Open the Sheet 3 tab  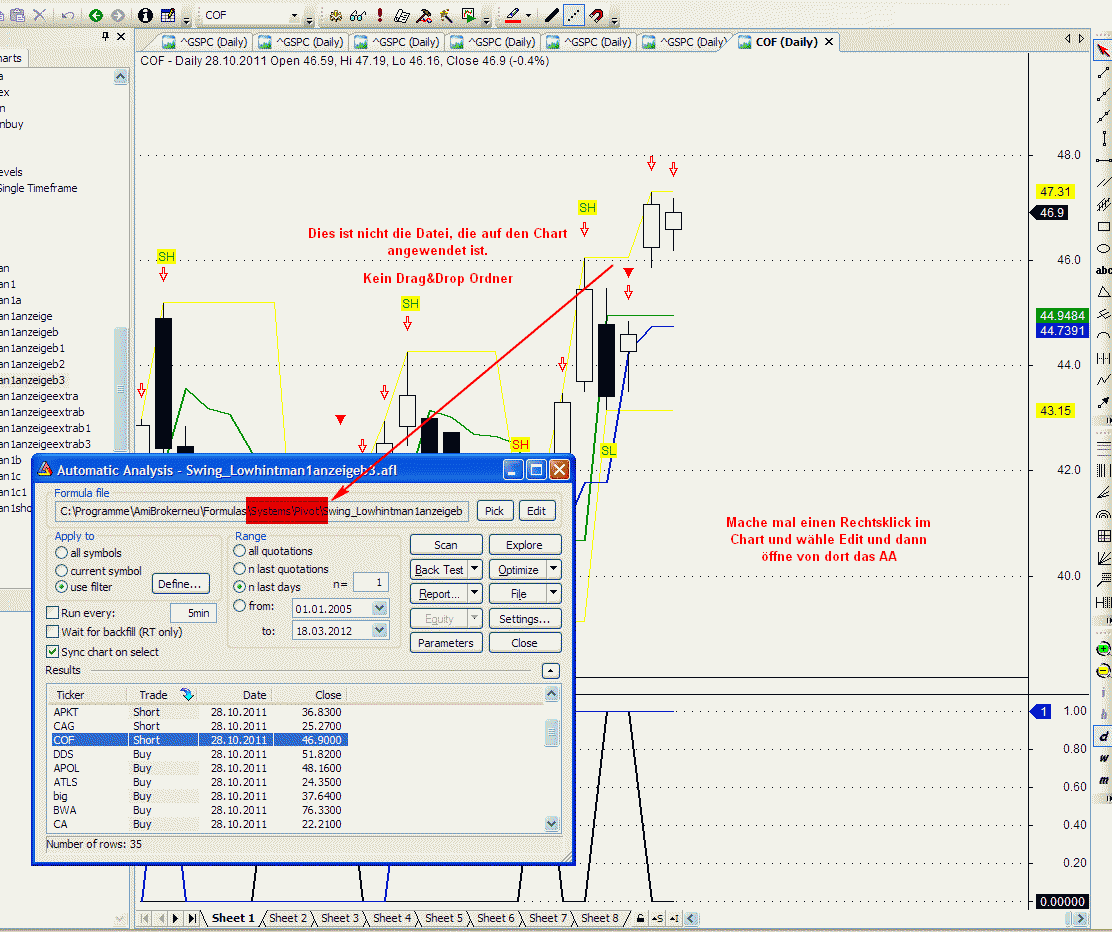340,918
